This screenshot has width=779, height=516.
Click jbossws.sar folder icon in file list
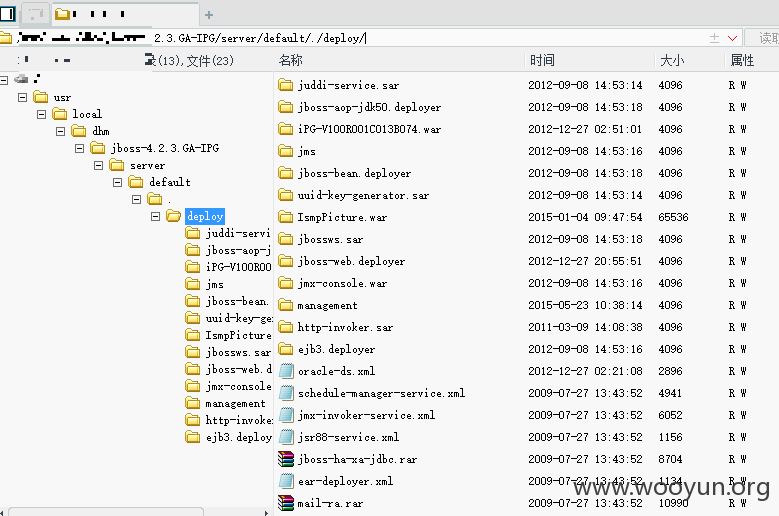286,239
